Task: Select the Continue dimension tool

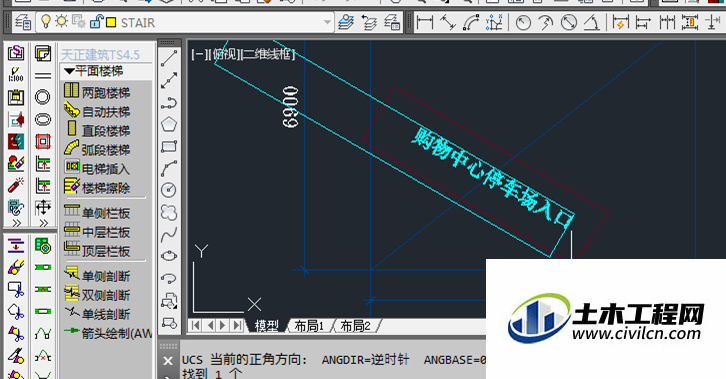Action: point(667,22)
